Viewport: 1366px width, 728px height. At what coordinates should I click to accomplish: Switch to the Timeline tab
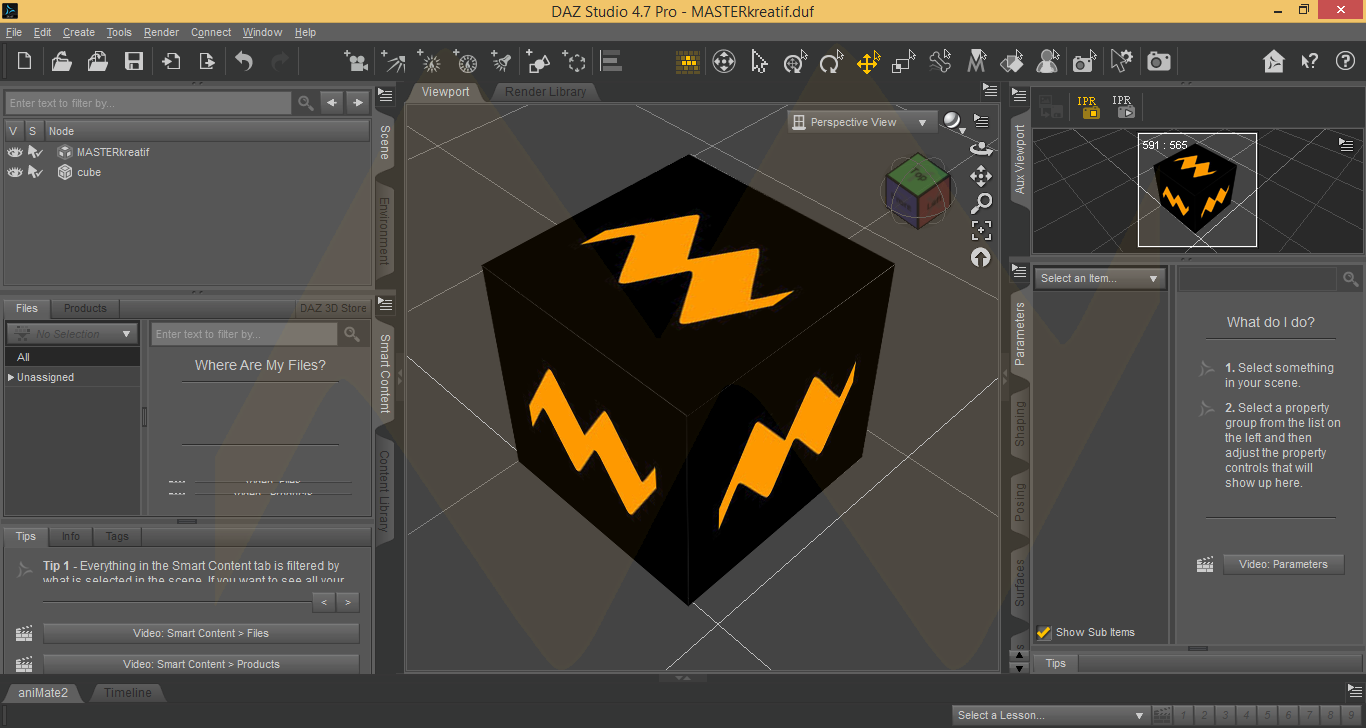tap(128, 692)
